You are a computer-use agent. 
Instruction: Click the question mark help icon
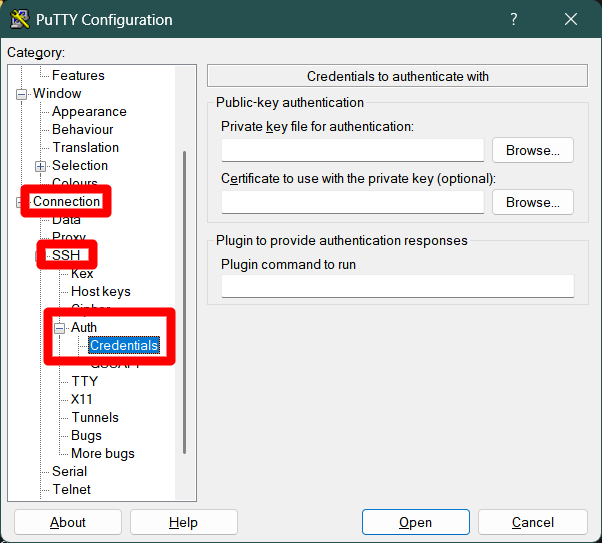tap(514, 19)
